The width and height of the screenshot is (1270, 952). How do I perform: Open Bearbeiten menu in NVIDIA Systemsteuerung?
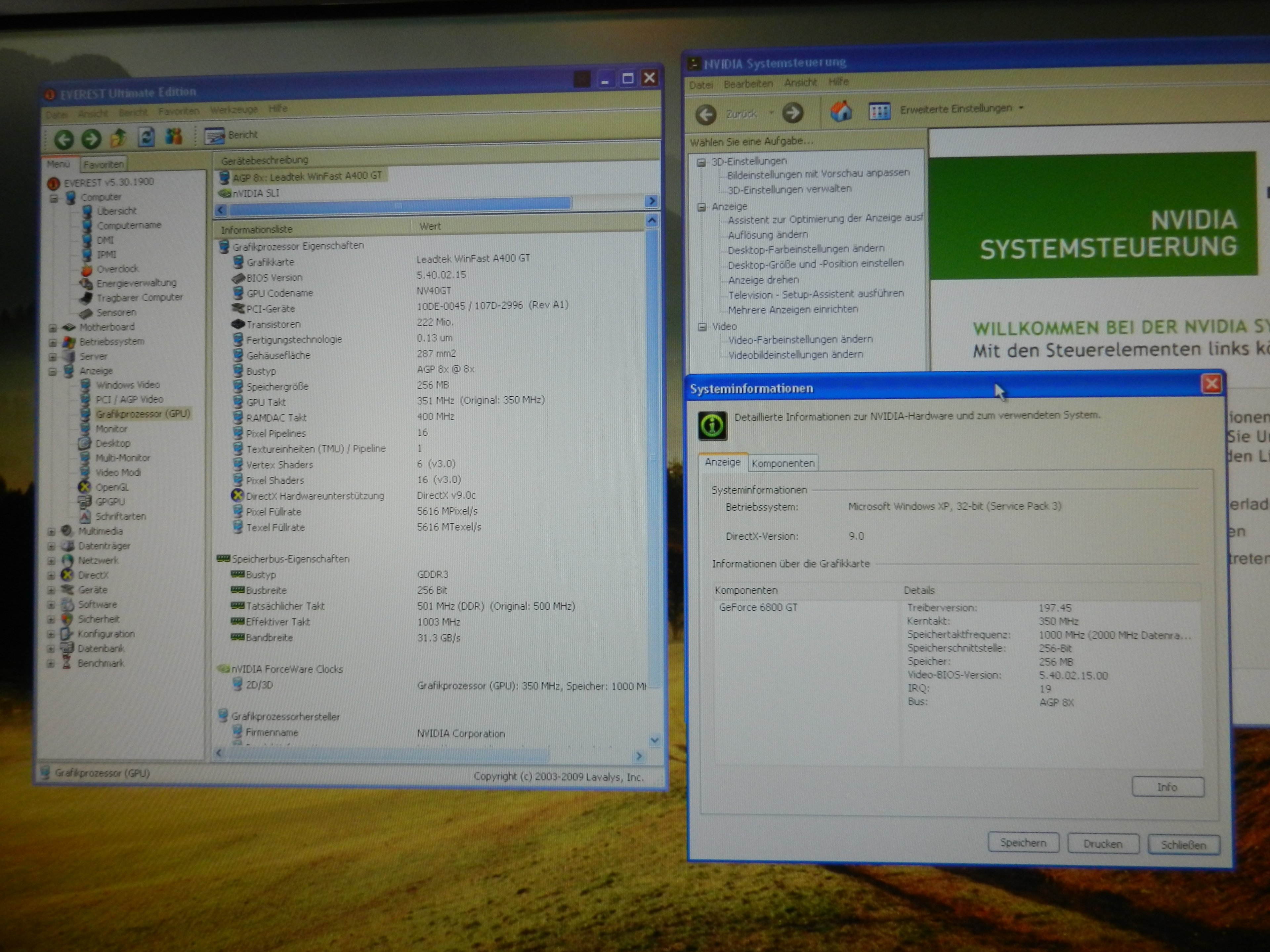coord(748,84)
